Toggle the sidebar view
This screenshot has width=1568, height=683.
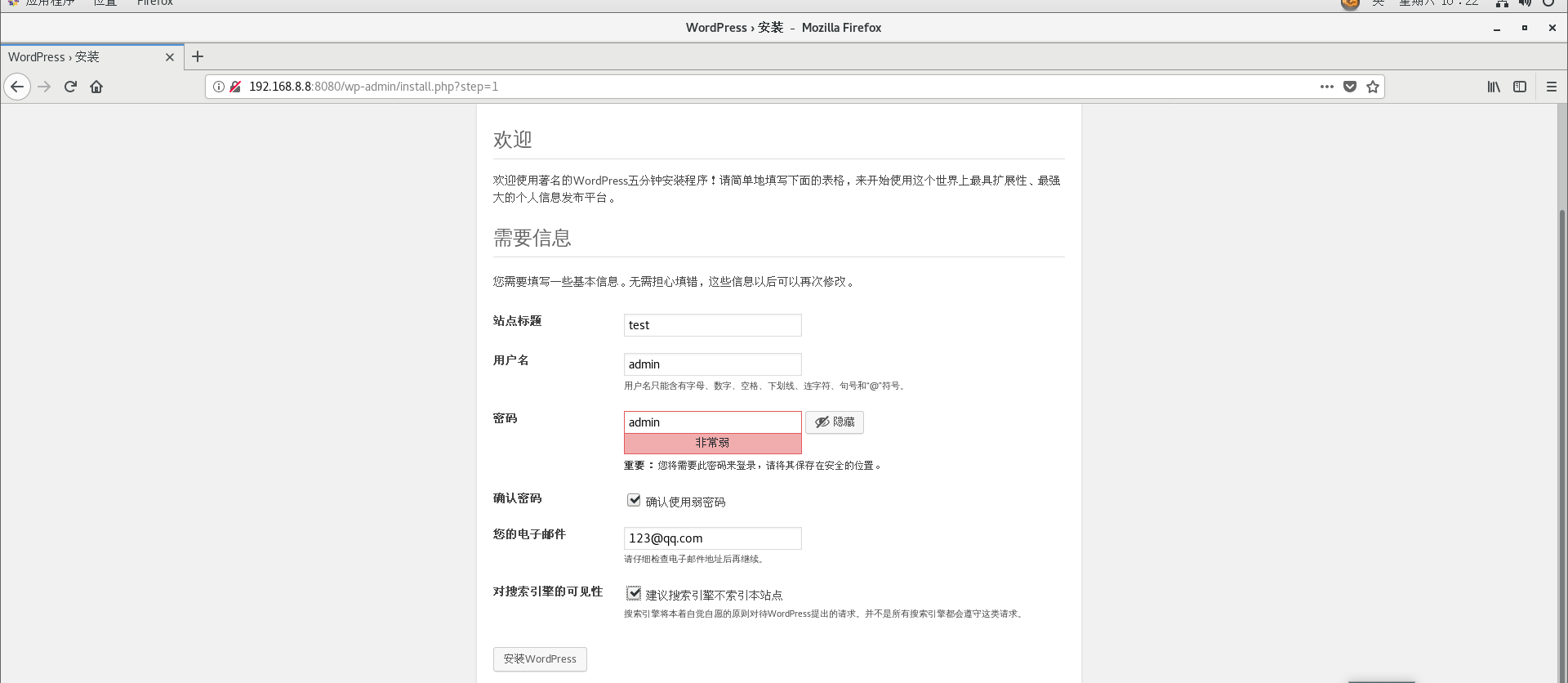click(x=1520, y=87)
